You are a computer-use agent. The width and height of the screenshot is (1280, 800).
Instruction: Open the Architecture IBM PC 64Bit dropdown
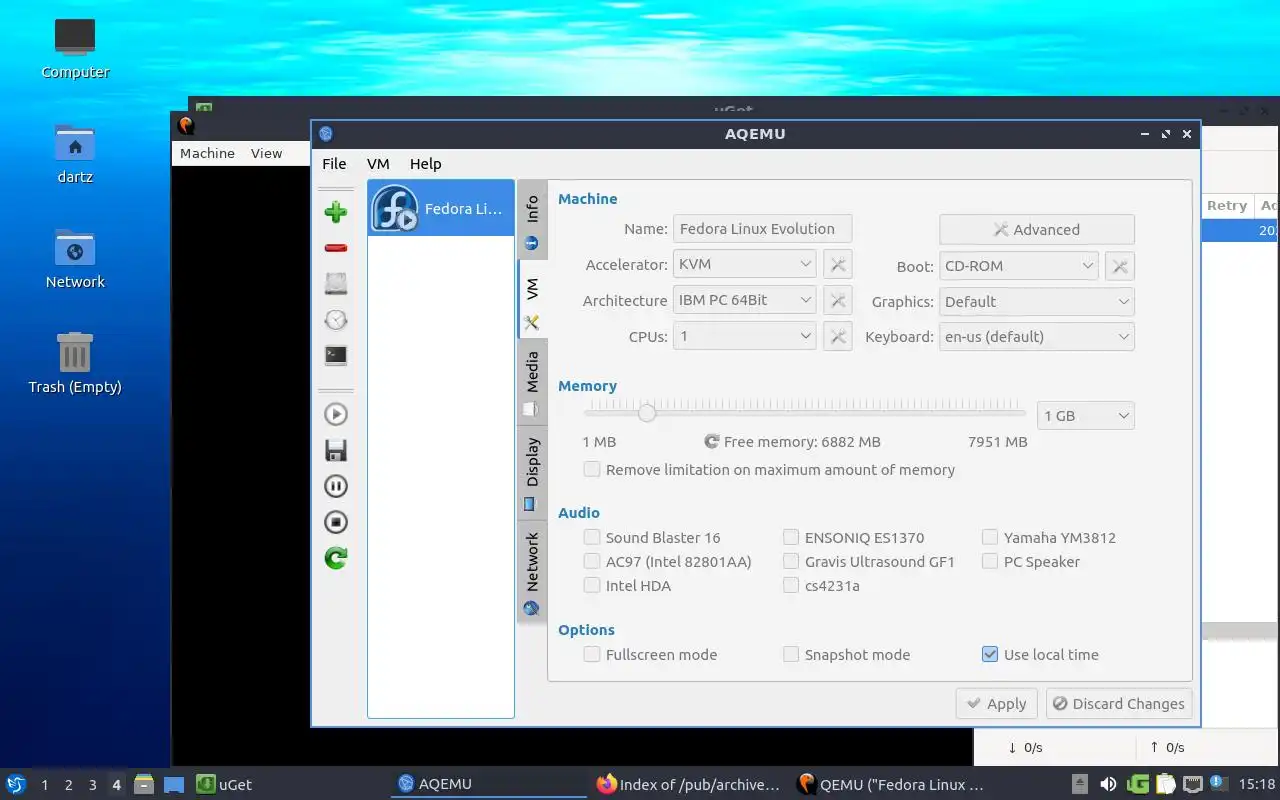click(745, 300)
